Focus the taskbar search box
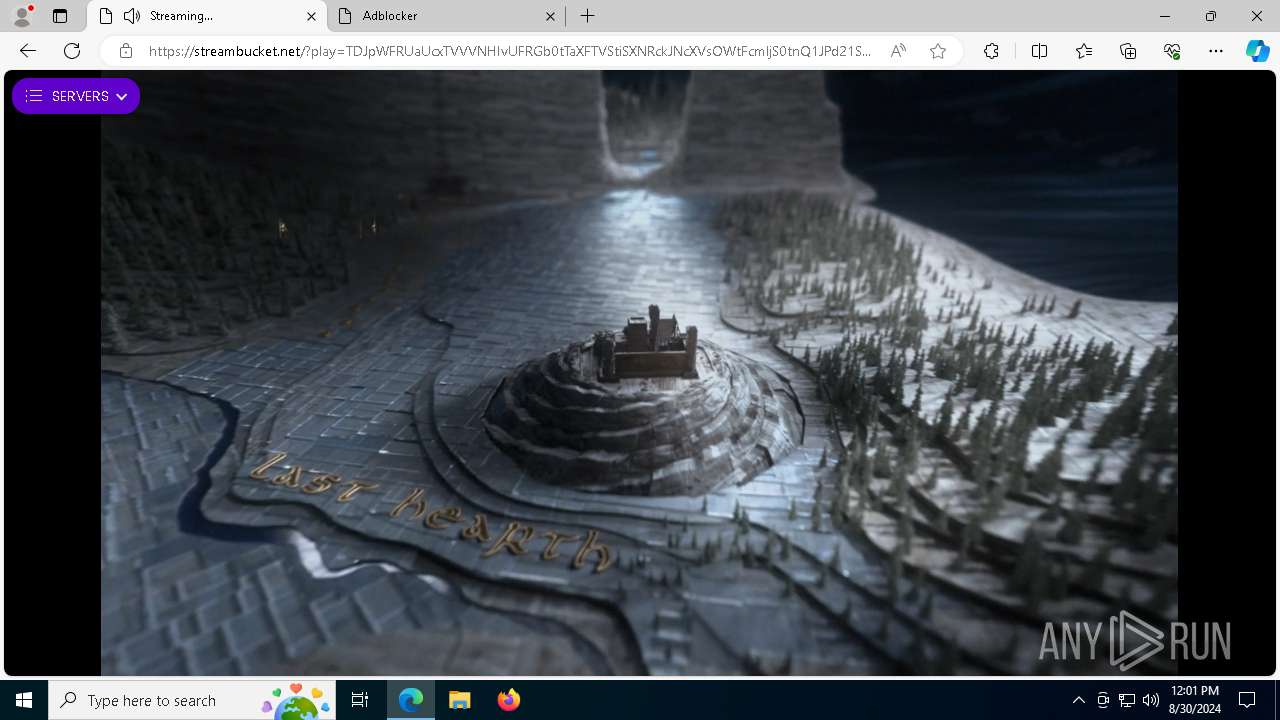The image size is (1280, 720). pos(193,700)
